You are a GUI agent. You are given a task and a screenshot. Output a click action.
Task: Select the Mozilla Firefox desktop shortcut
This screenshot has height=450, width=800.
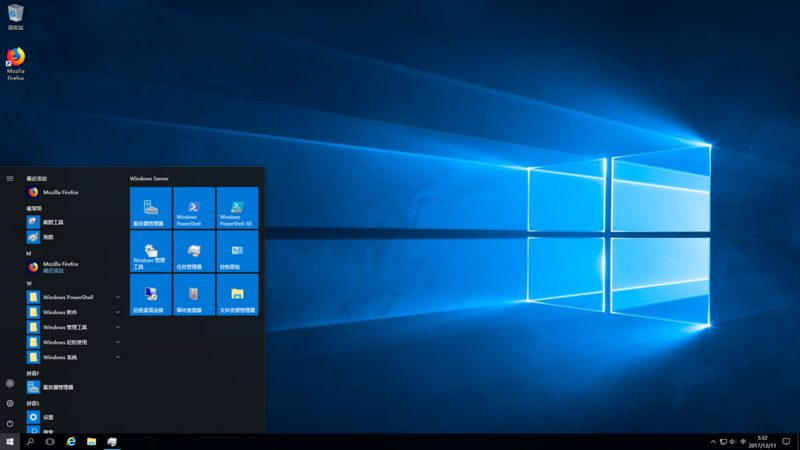point(15,64)
